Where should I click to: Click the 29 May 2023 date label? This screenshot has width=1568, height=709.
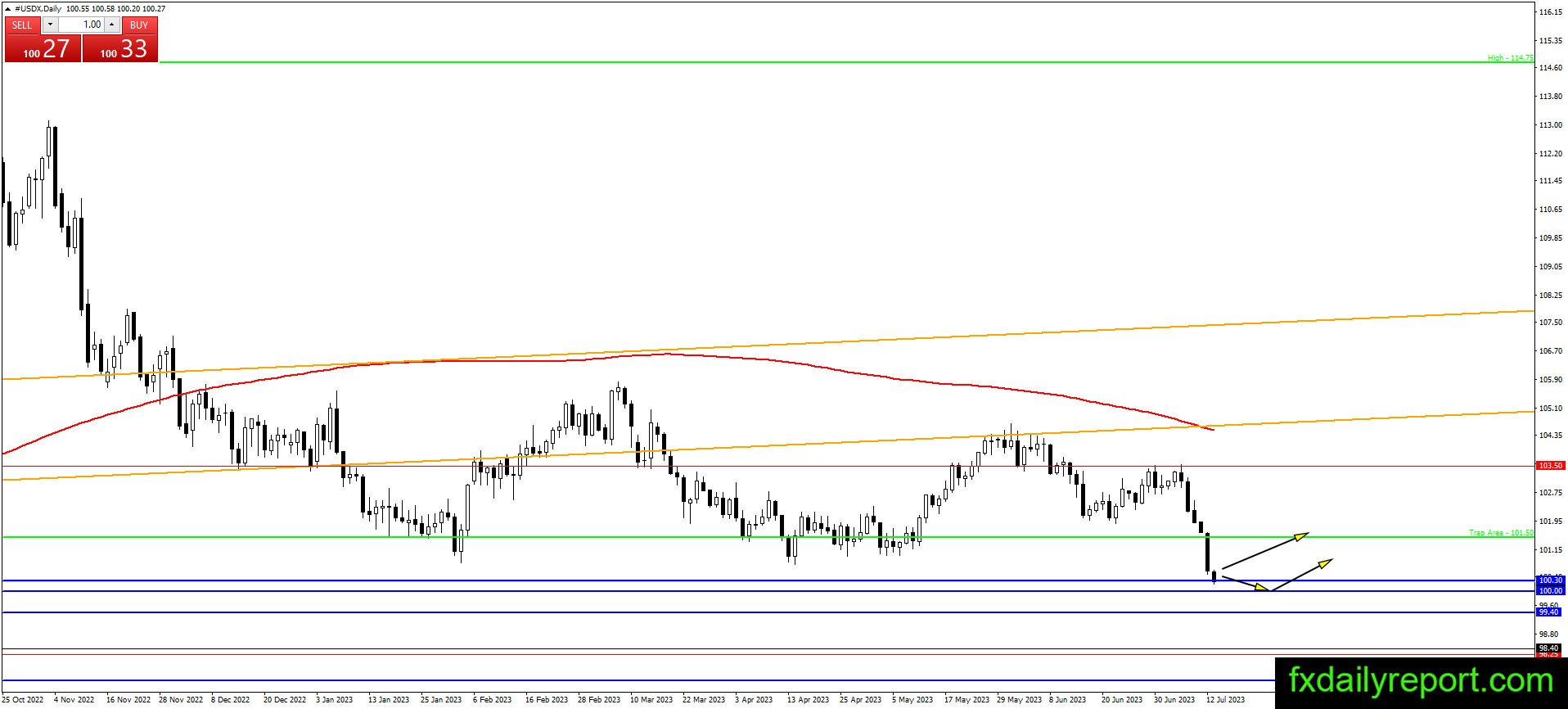pyautogui.click(x=1020, y=700)
